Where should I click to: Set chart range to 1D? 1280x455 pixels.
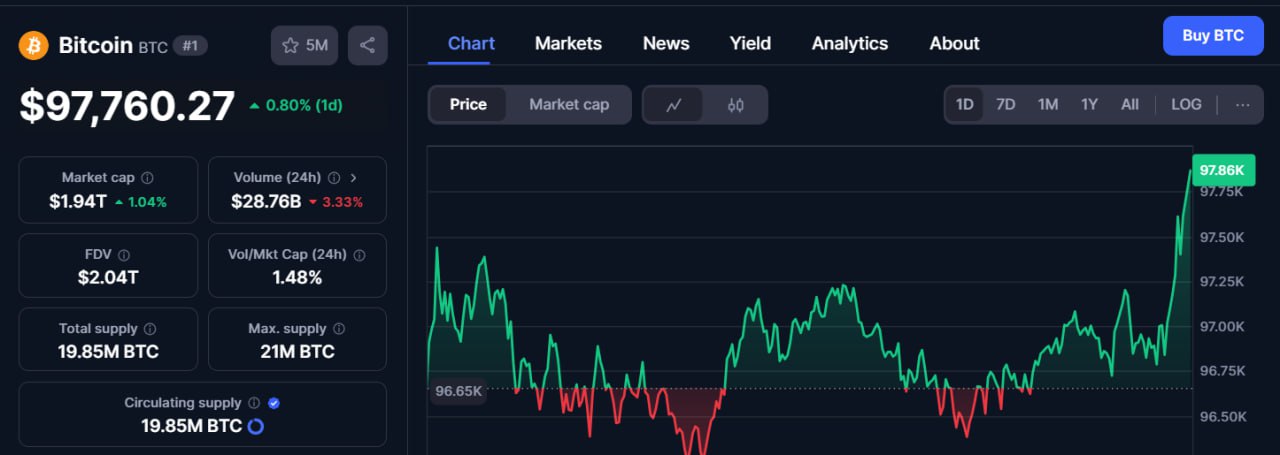pyautogui.click(x=964, y=104)
